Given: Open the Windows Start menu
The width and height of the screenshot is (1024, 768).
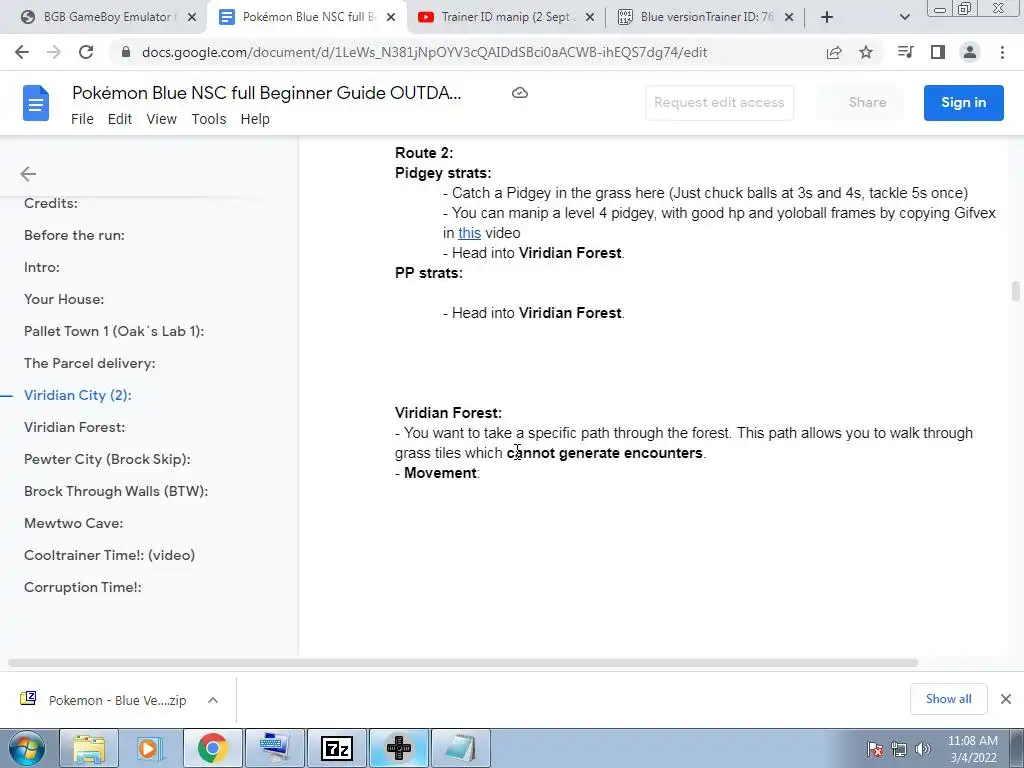Looking at the screenshot, I should [27, 748].
